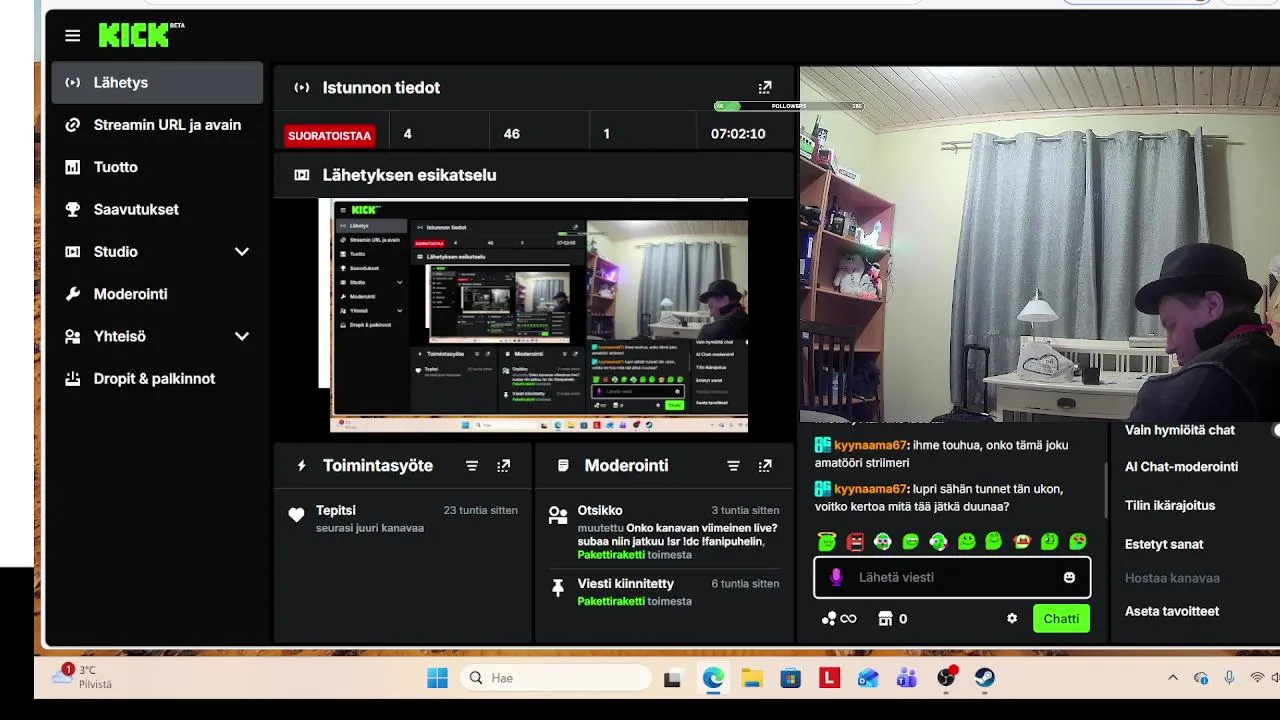1280x720 pixels.
Task: Open Task View on the taskbar
Action: (672, 679)
